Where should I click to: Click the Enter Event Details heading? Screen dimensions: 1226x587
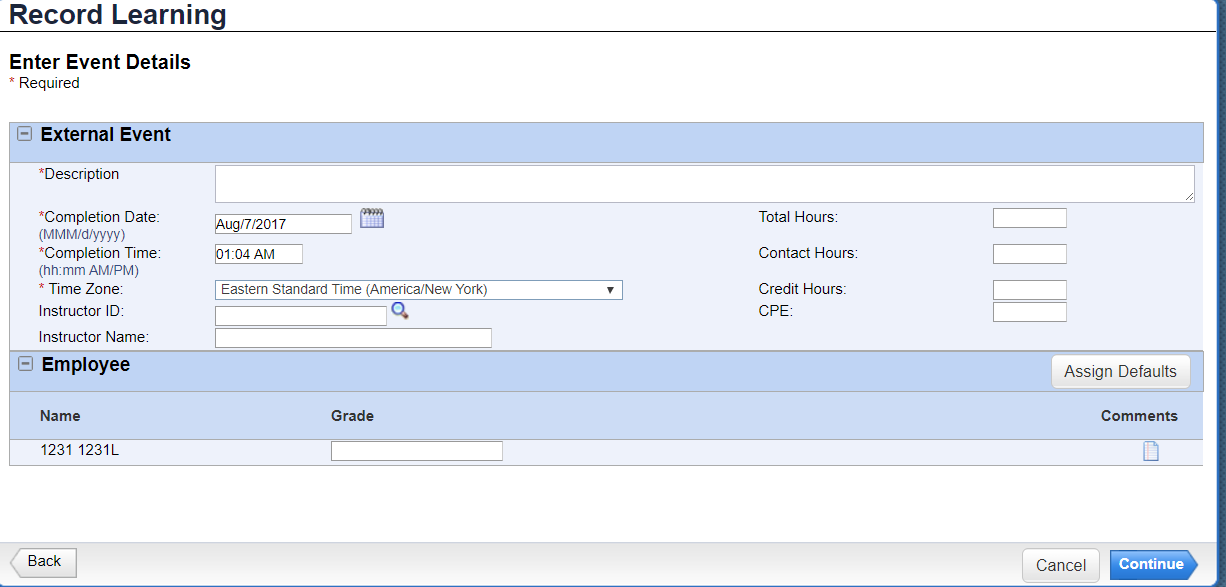point(100,62)
